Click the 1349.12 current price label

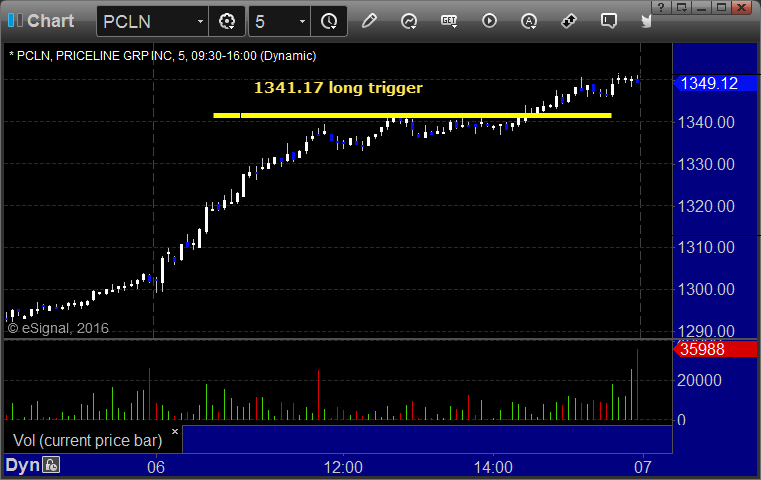(714, 83)
